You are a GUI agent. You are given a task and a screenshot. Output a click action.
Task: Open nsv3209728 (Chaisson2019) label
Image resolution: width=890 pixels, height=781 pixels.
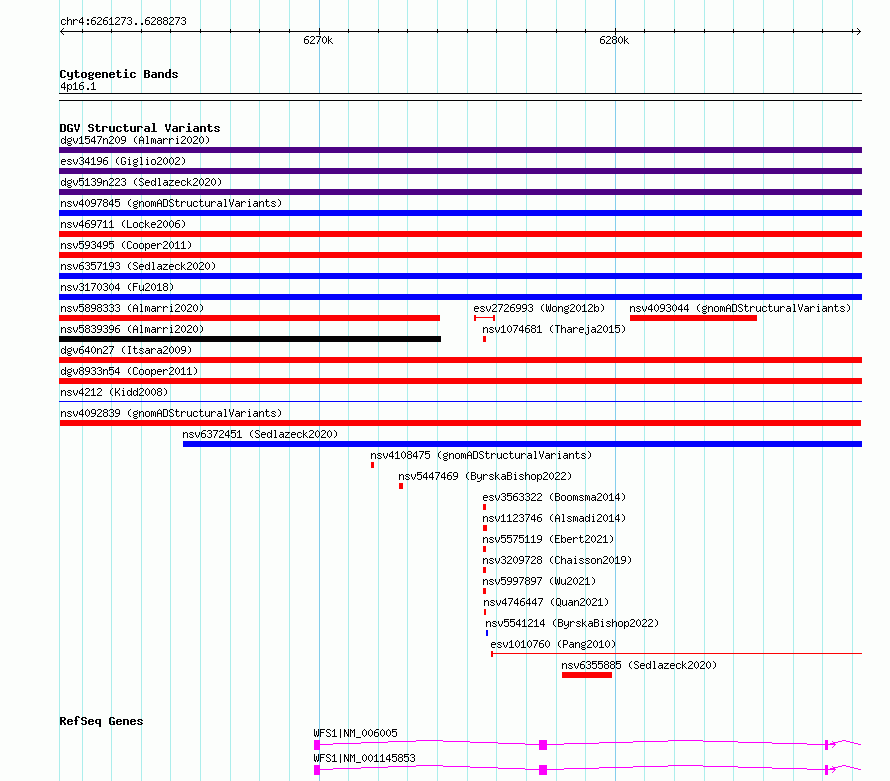(x=557, y=560)
